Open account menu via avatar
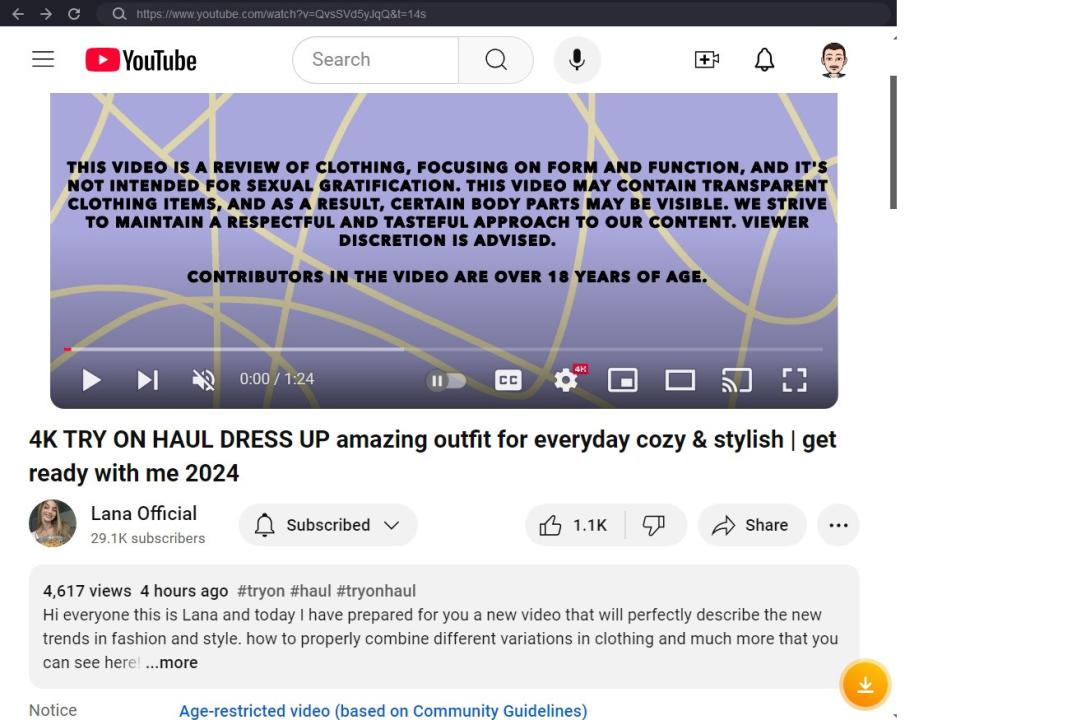The image size is (1072, 720). [834, 59]
